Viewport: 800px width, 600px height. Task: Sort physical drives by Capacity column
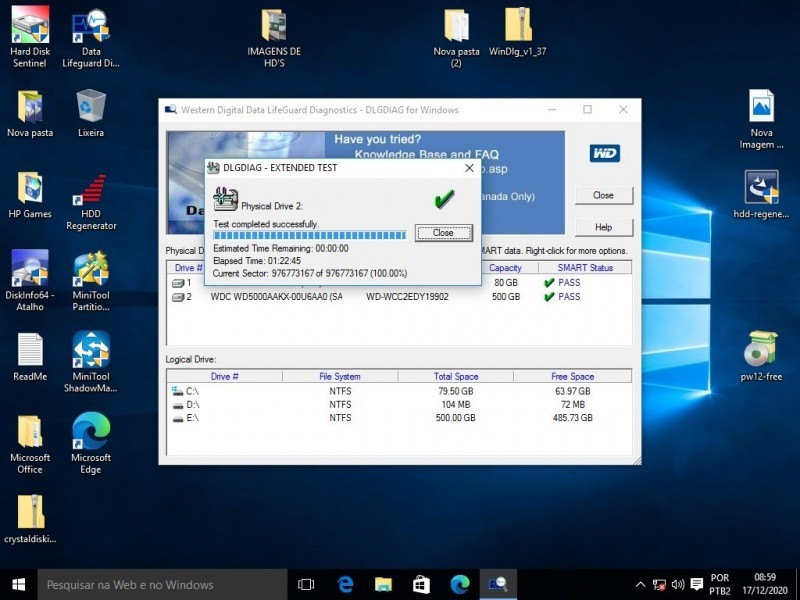point(505,268)
